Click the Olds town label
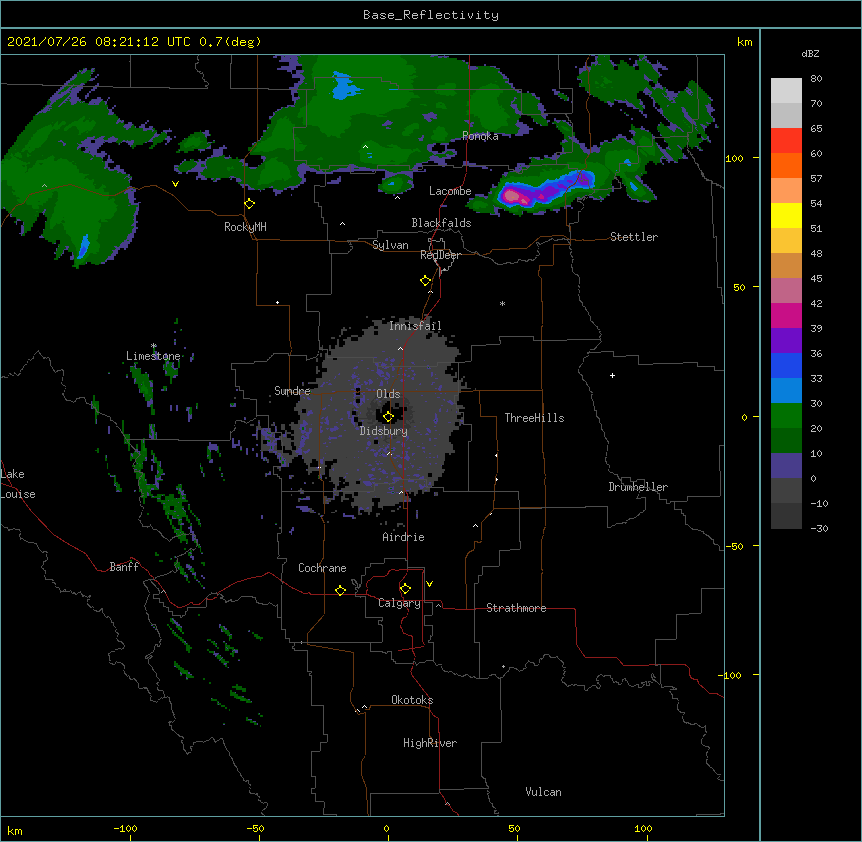Image resolution: width=862 pixels, height=842 pixels. coord(388,394)
